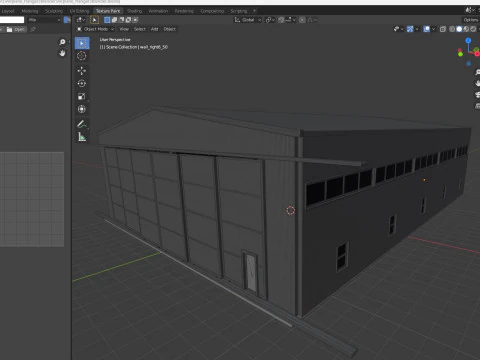
Task: Open the pivot point dropdown
Action: 270,20
